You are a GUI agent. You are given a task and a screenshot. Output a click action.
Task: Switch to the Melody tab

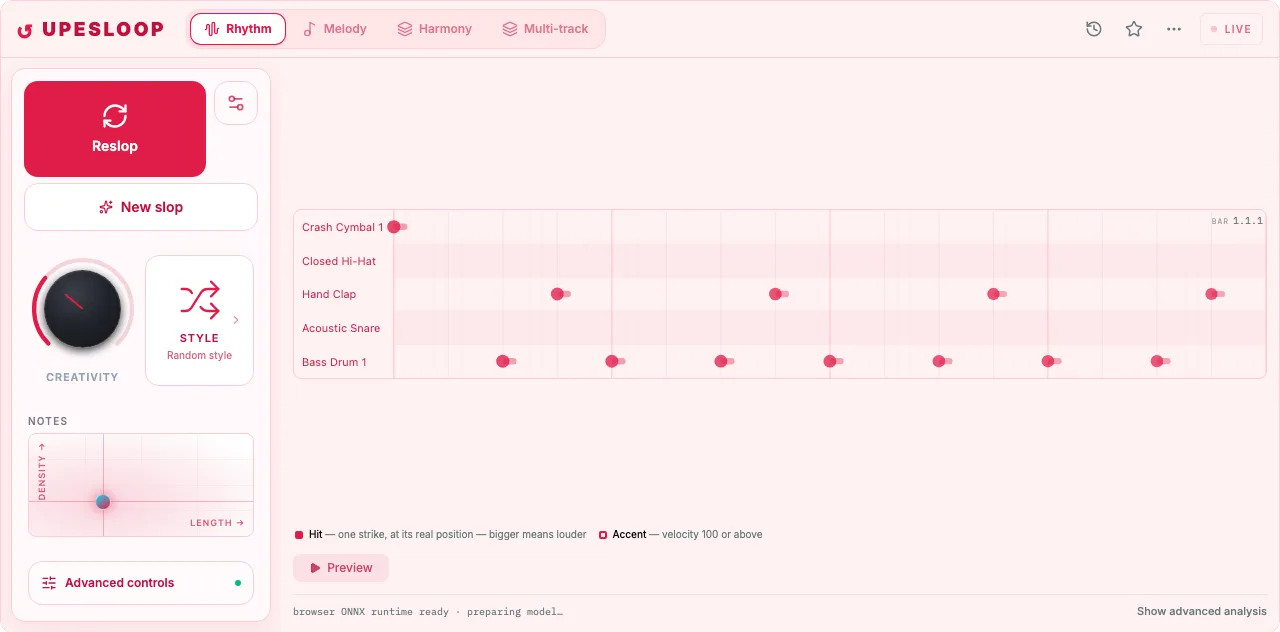(335, 29)
